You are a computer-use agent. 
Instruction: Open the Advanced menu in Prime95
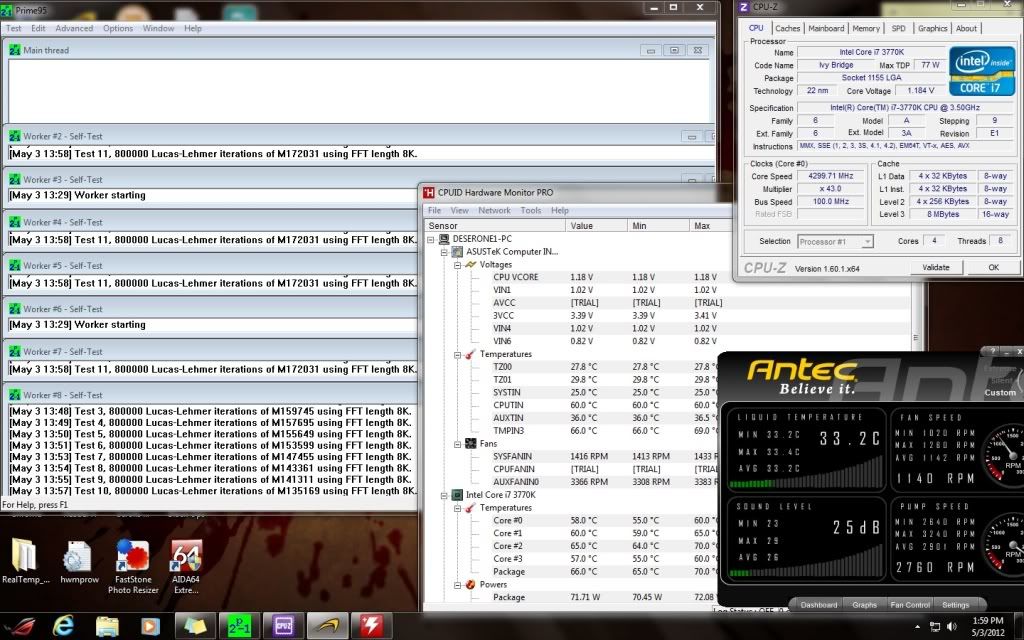pos(74,29)
